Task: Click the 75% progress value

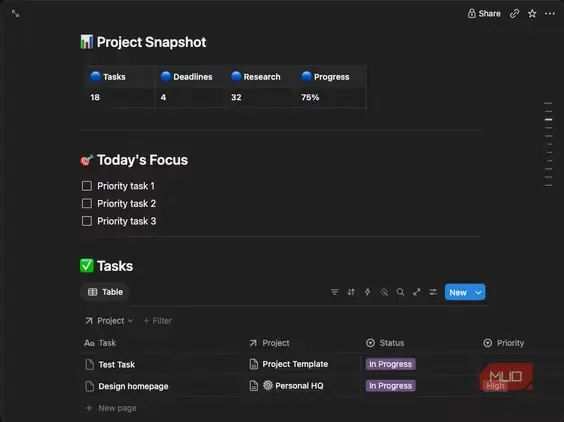Action: 310,97
